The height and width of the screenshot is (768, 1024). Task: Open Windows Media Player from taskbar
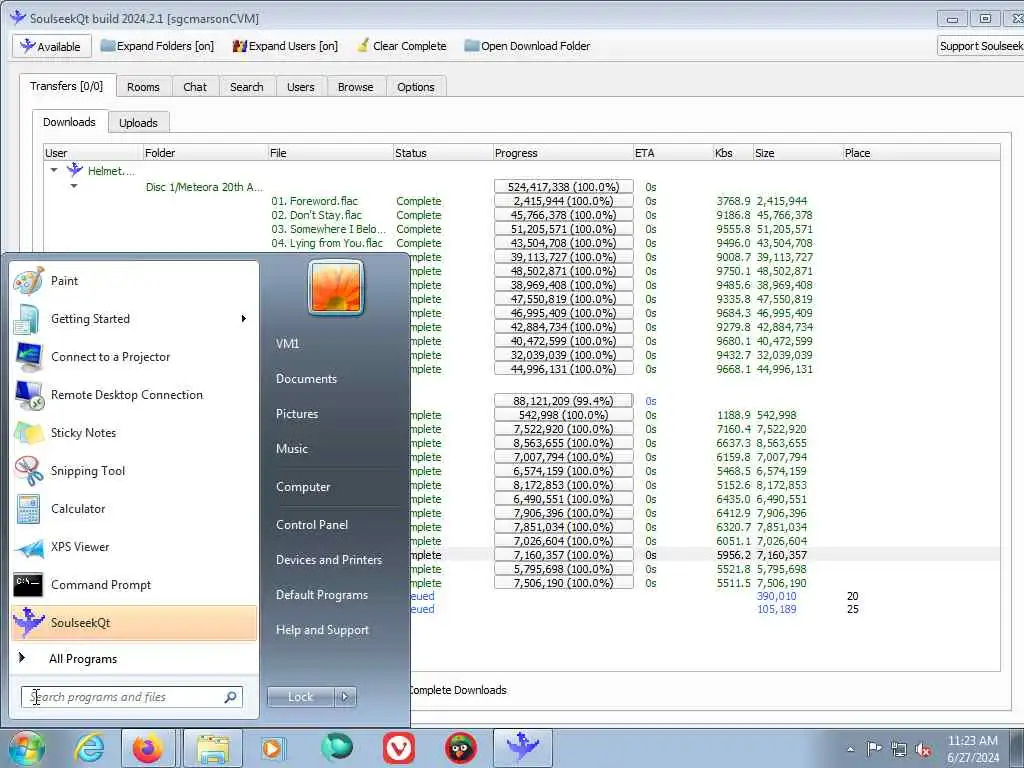tap(272, 748)
